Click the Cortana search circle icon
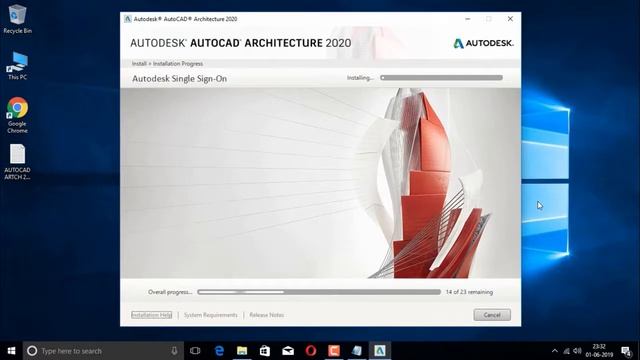Viewport: 640px width, 360px height. coord(32,351)
